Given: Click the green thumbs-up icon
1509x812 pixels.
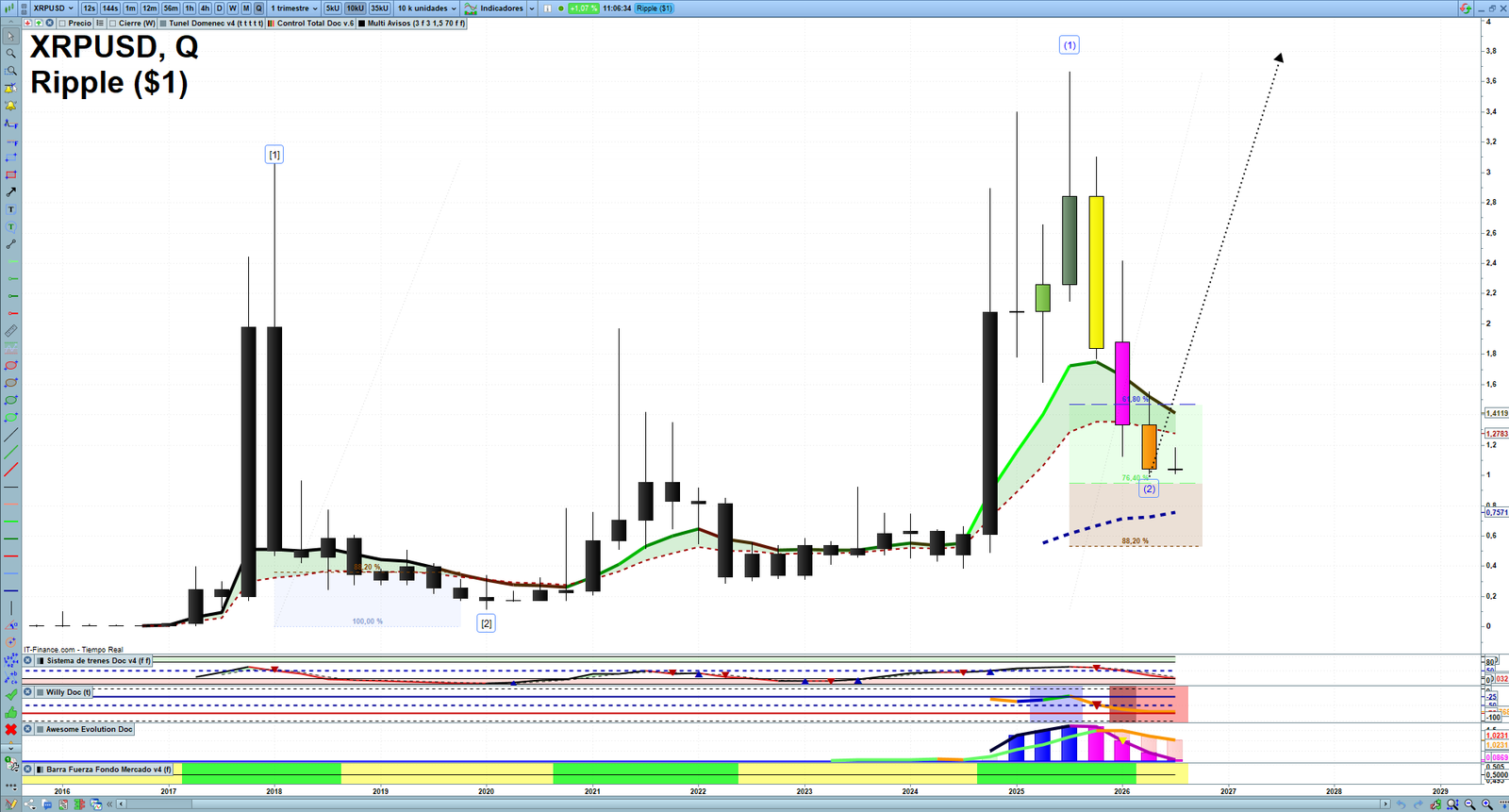Looking at the screenshot, I should point(10,712).
